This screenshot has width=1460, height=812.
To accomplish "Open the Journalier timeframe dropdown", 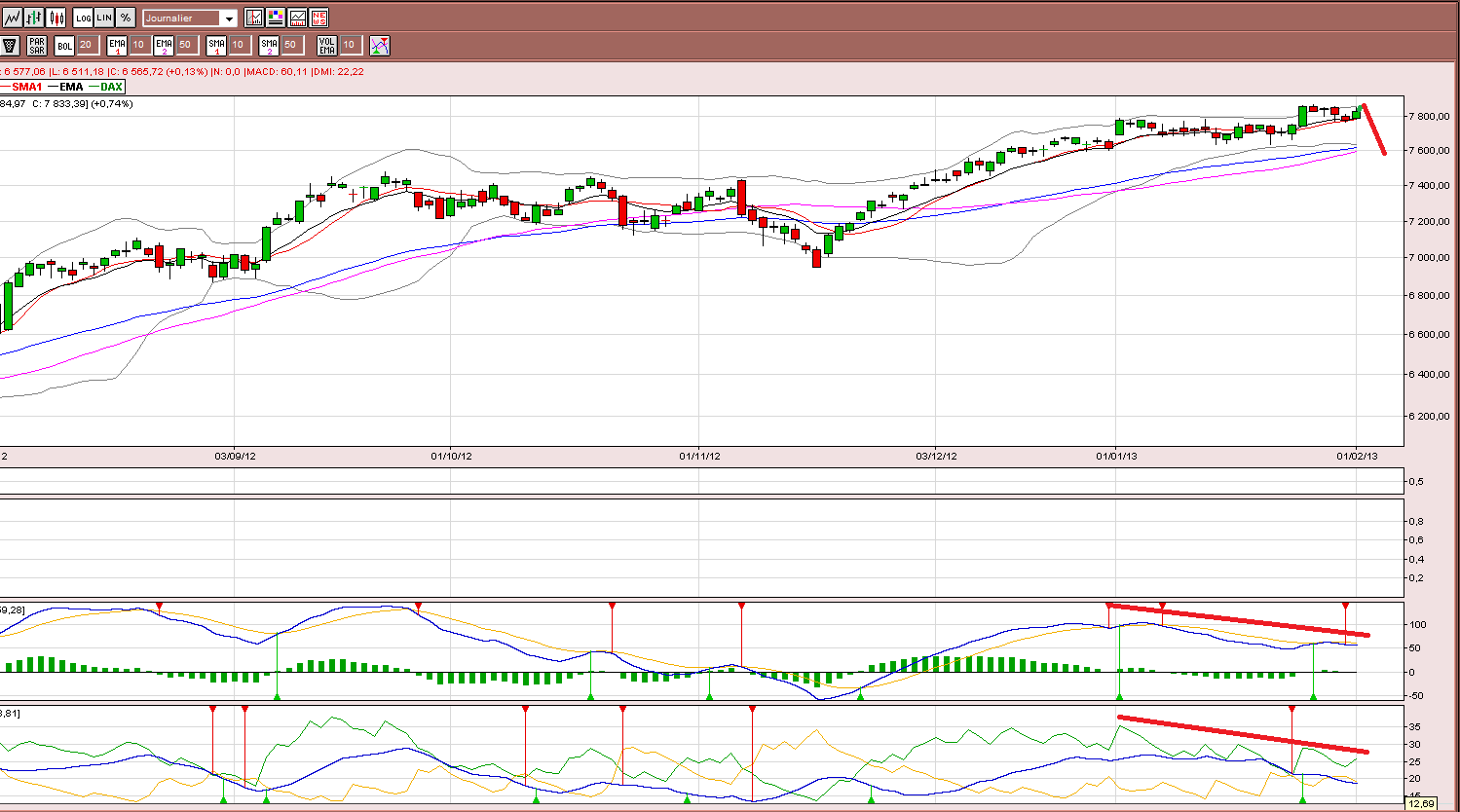I will pyautogui.click(x=190, y=18).
